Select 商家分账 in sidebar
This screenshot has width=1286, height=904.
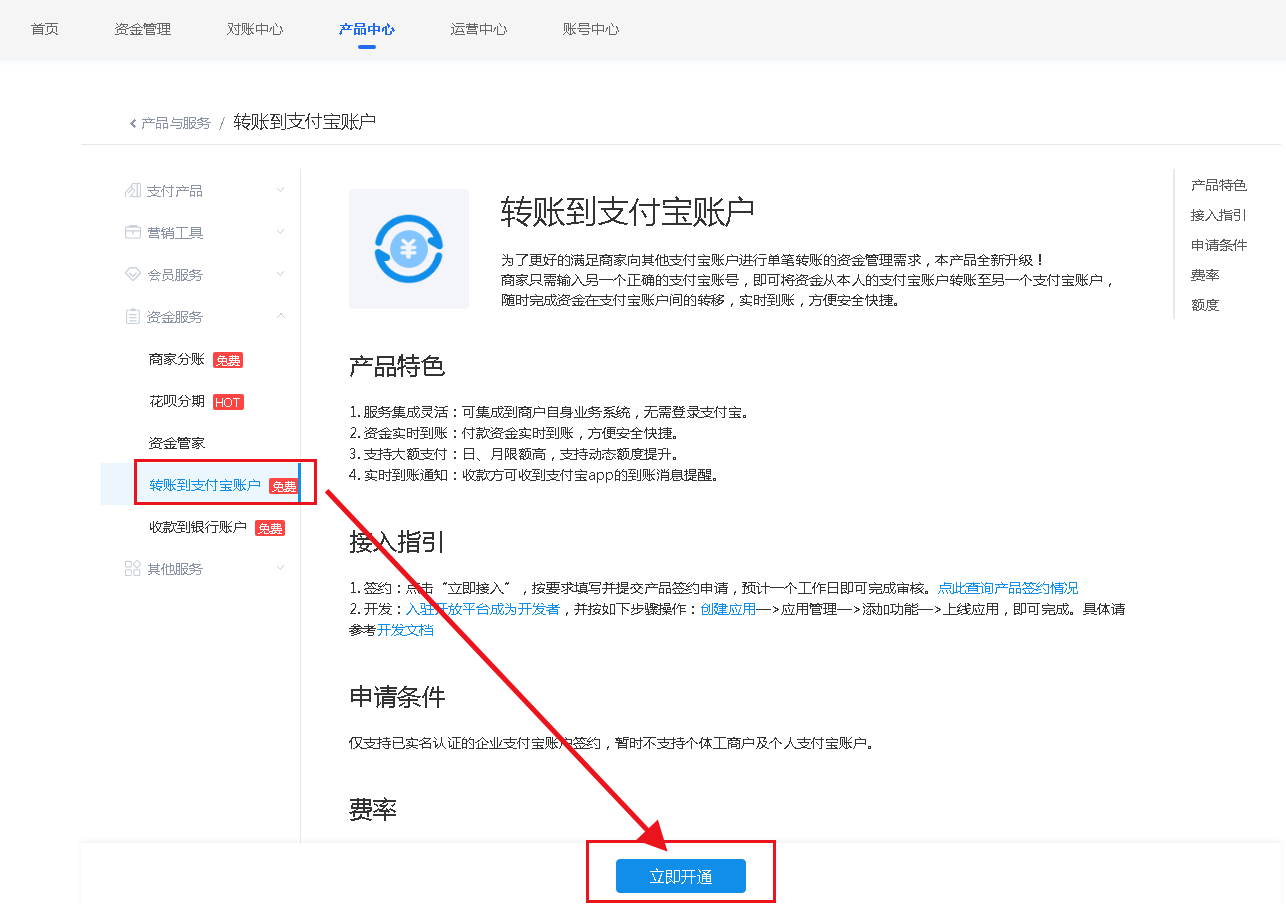pyautogui.click(x=177, y=359)
